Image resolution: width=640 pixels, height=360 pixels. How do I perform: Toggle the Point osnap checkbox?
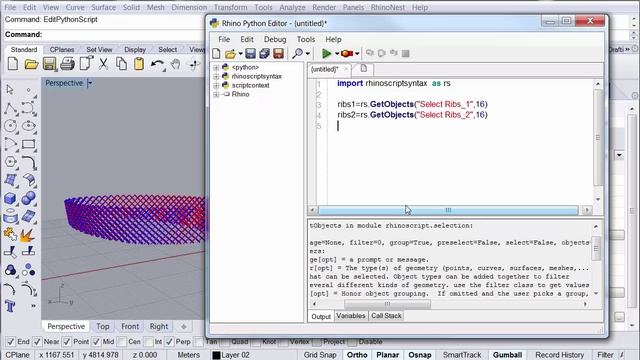point(67,342)
